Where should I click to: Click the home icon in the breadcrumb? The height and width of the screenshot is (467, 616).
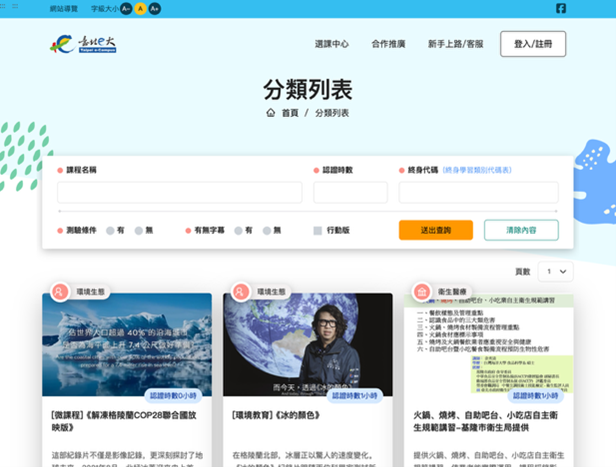point(270,113)
